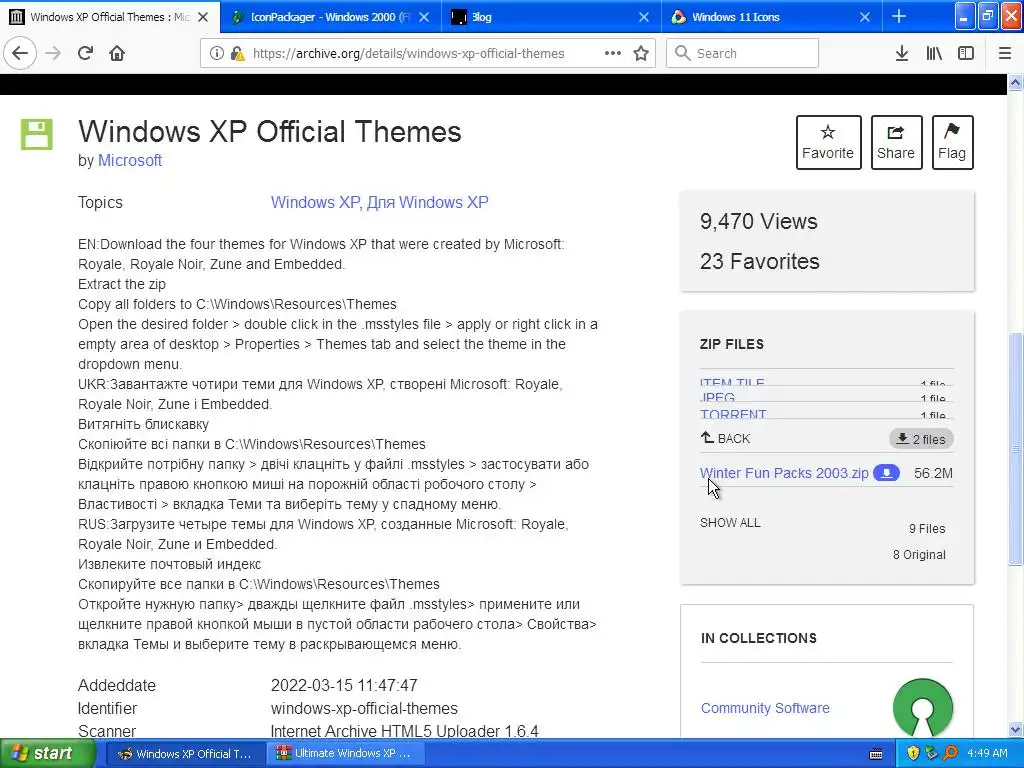Viewport: 1024px width, 768px height.
Task: Click the system clock showing 4:49 AM
Action: coord(987,753)
